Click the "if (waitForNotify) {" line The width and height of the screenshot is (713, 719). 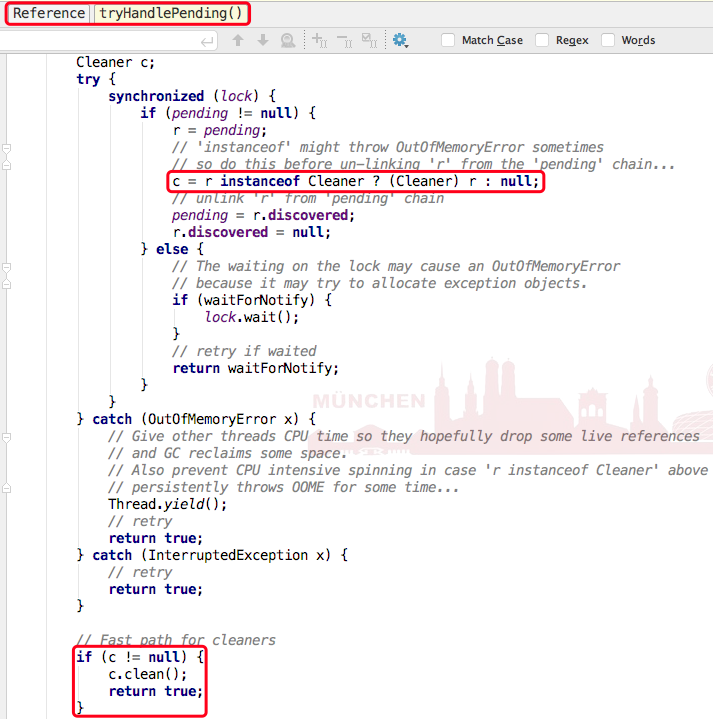pos(252,300)
